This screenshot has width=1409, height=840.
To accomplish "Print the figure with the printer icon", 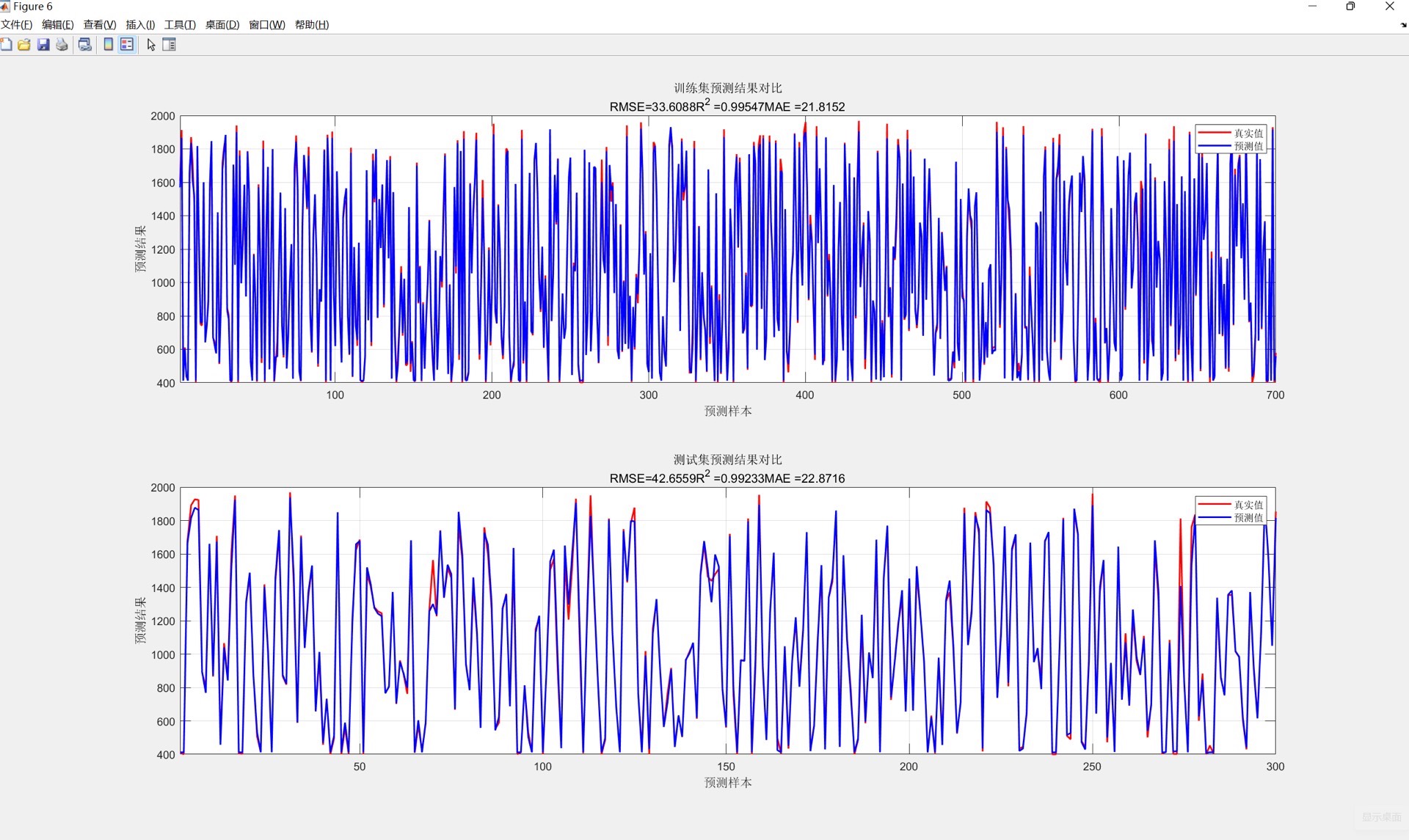I will (x=62, y=45).
